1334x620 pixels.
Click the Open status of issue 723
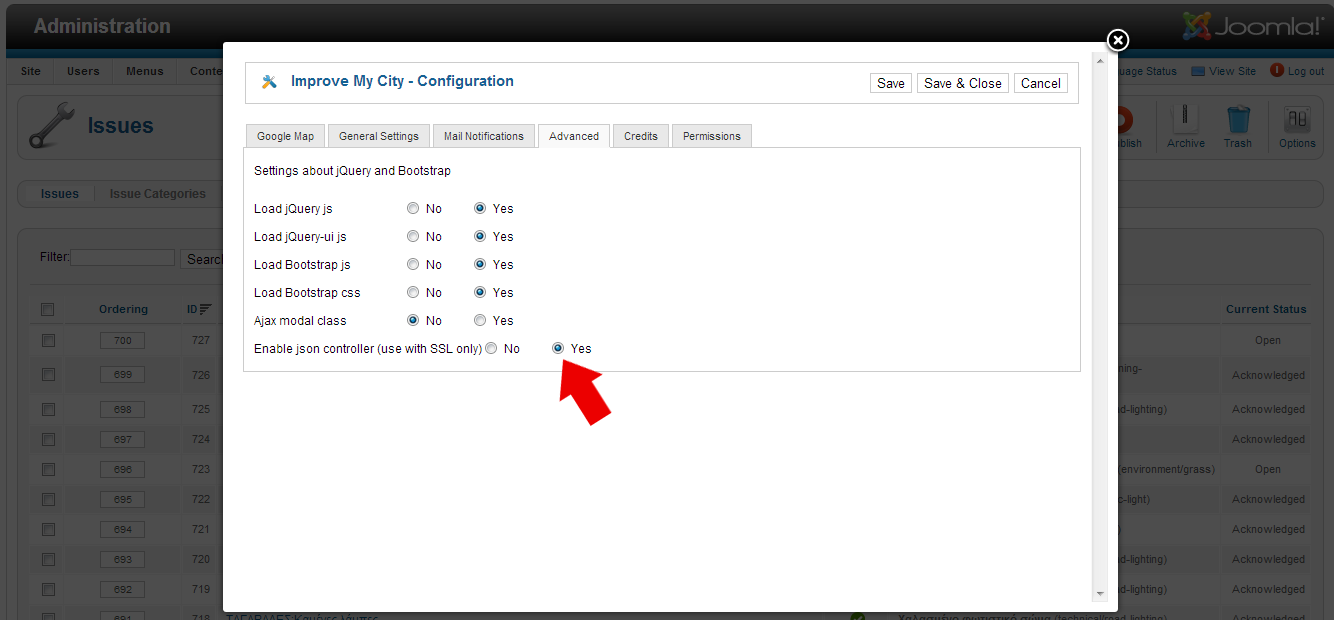coord(1268,469)
